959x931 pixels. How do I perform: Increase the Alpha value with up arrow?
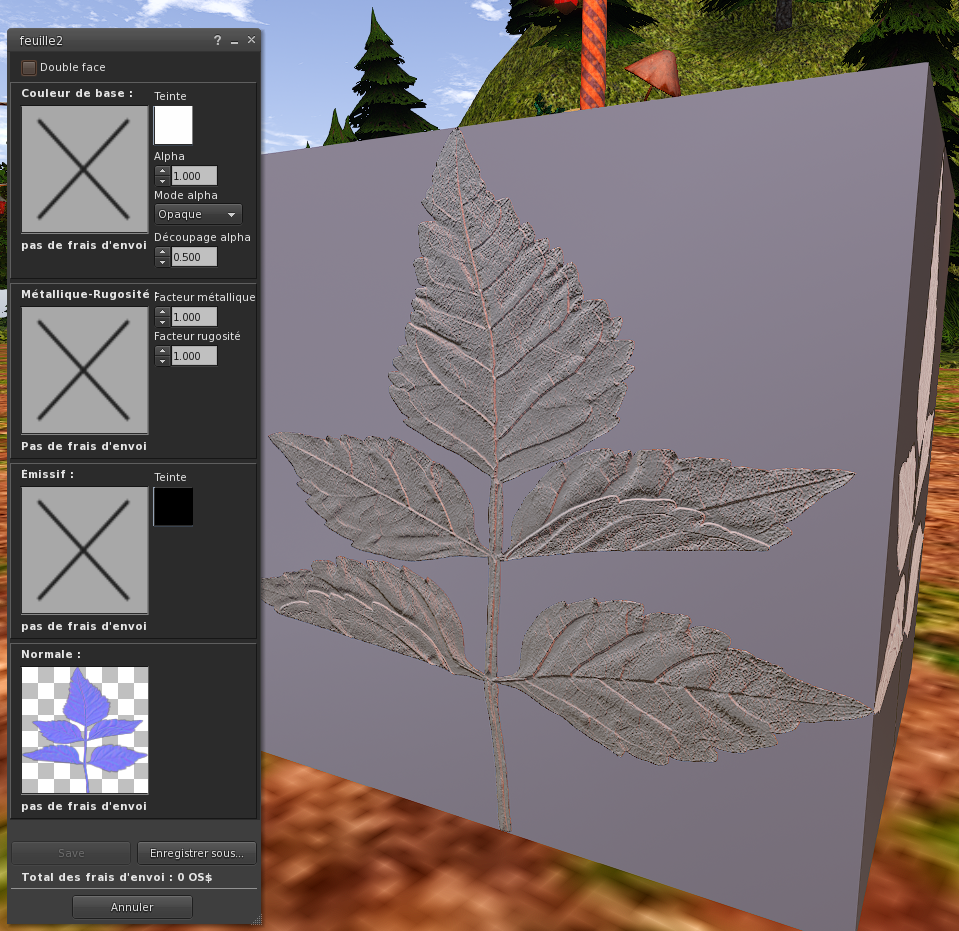point(162,171)
